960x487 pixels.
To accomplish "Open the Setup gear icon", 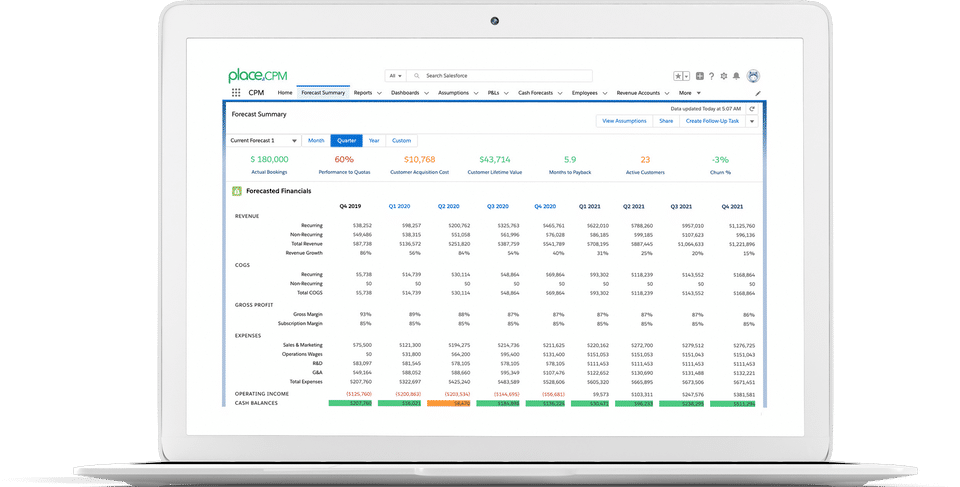I will pos(724,76).
